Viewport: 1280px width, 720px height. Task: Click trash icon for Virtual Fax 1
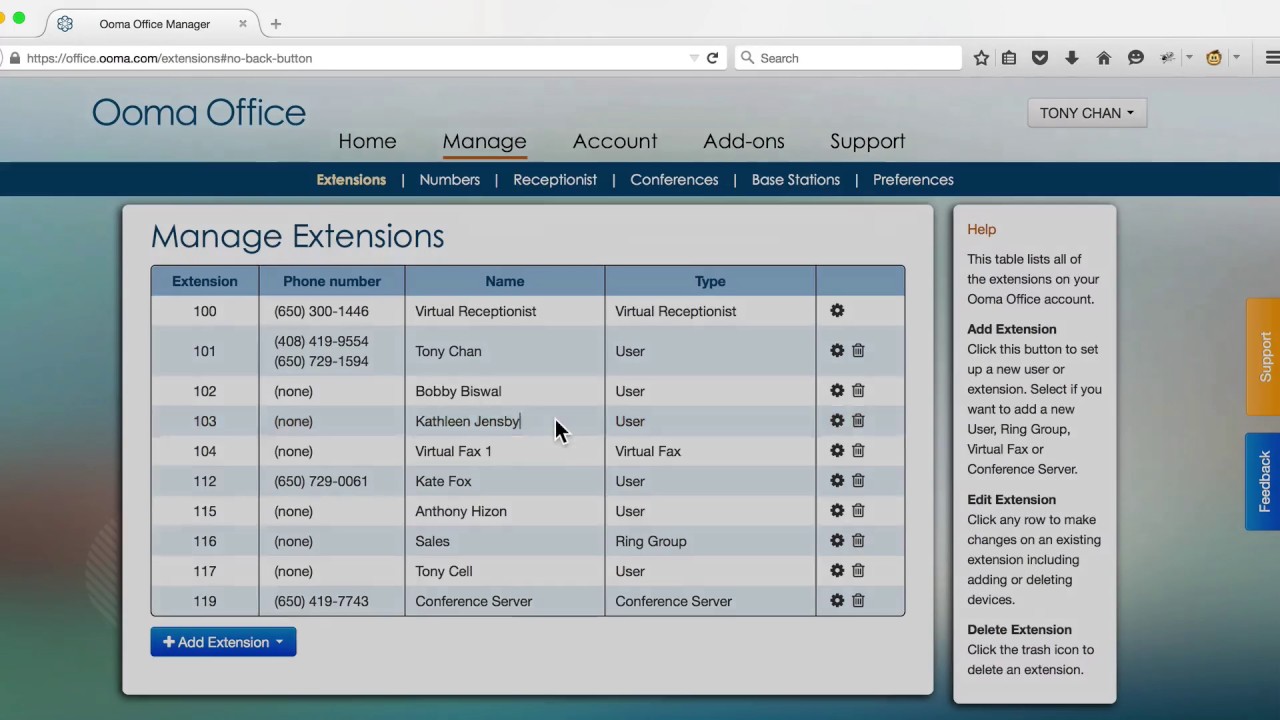click(x=858, y=451)
